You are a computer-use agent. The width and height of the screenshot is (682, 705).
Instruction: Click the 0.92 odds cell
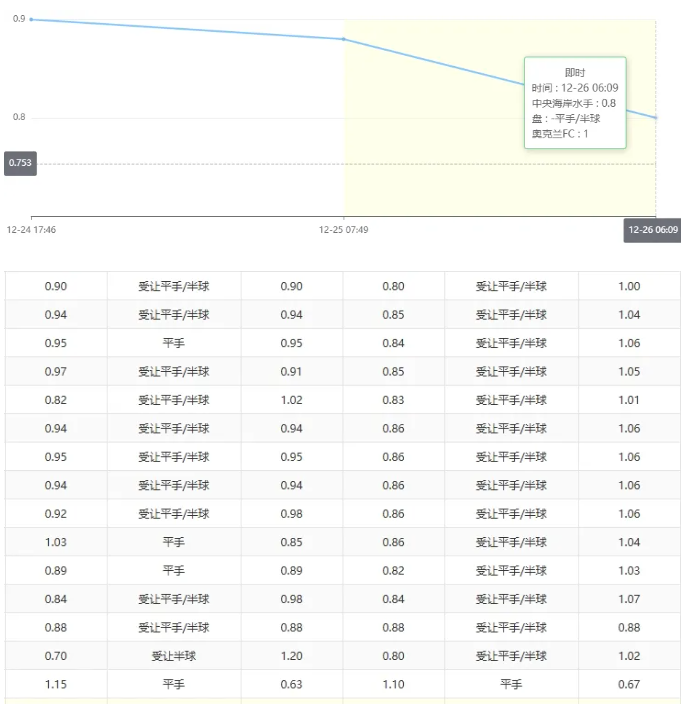click(56, 514)
